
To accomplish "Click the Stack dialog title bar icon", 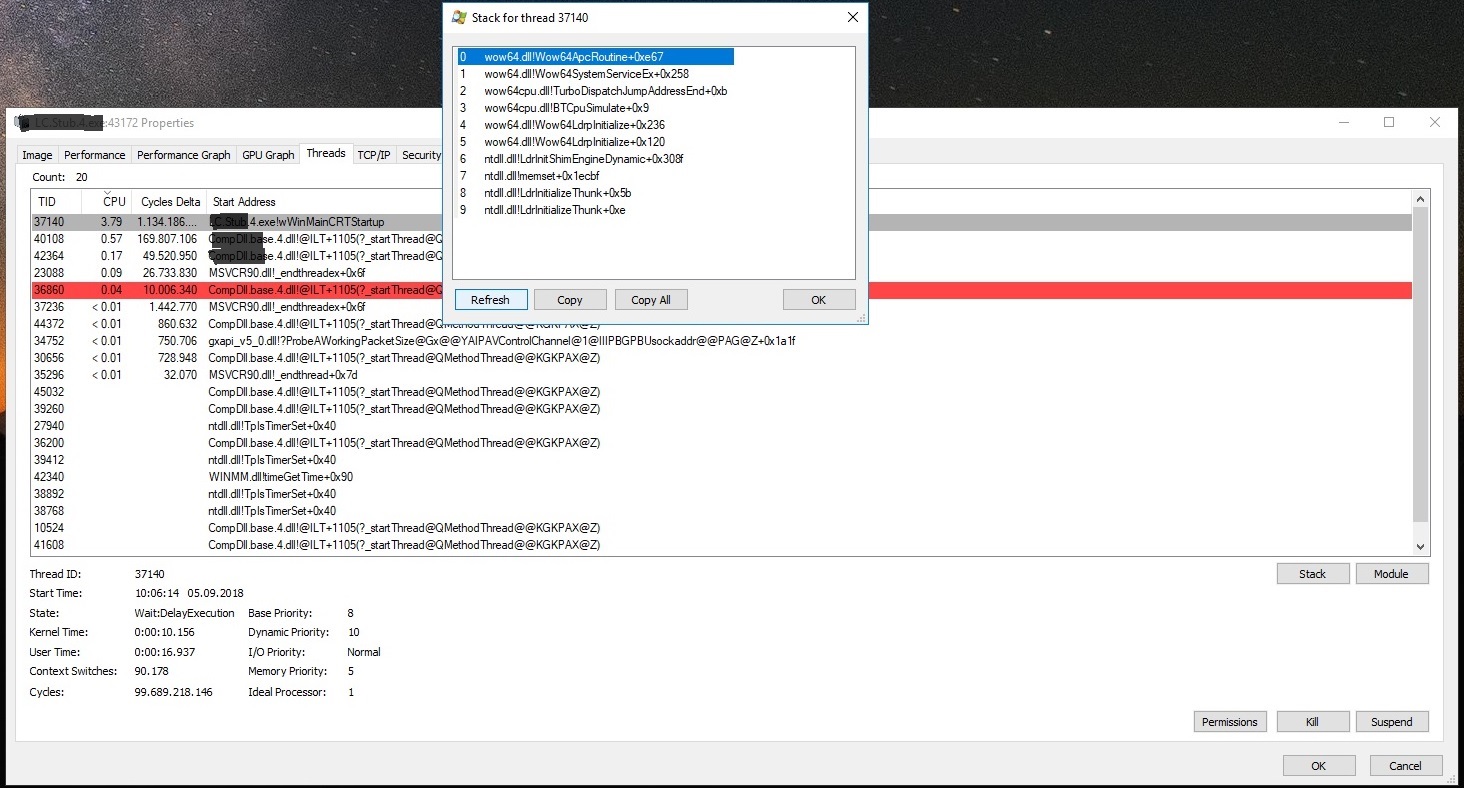I will [459, 17].
